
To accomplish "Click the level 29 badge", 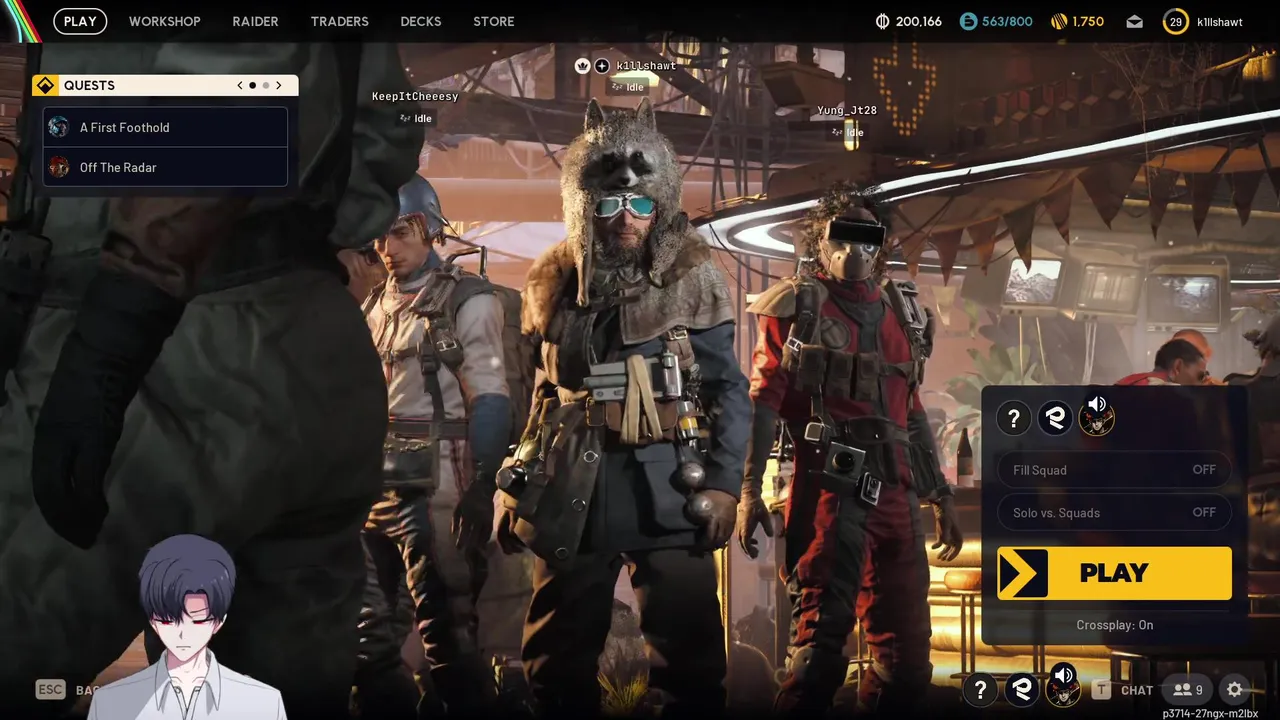I will 1175,21.
